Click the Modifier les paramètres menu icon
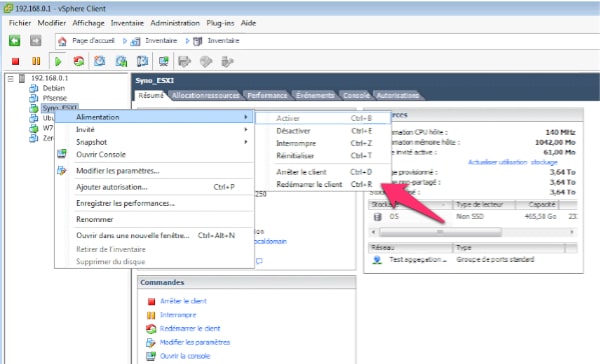600x364 pixels. point(62,171)
